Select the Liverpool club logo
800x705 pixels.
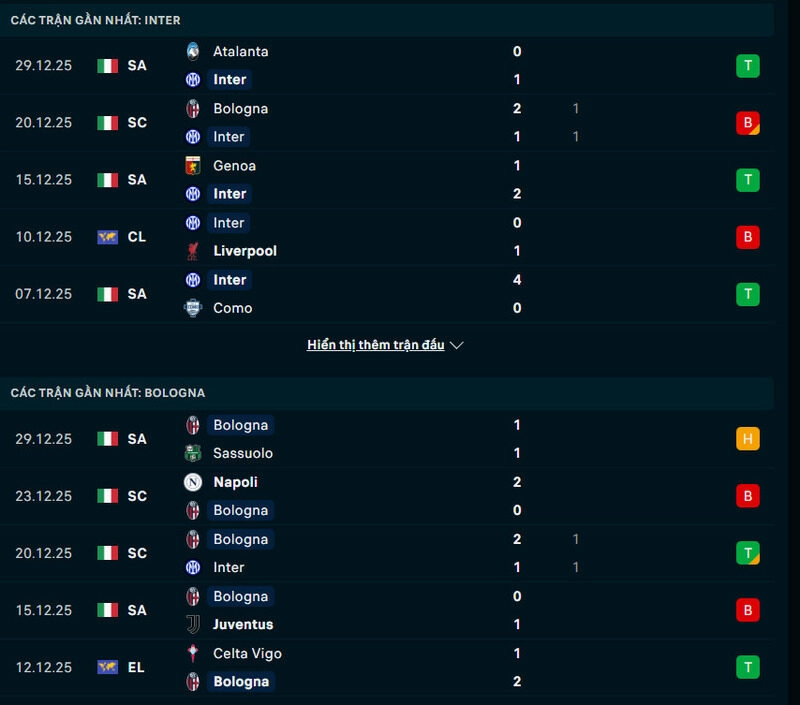[x=196, y=251]
